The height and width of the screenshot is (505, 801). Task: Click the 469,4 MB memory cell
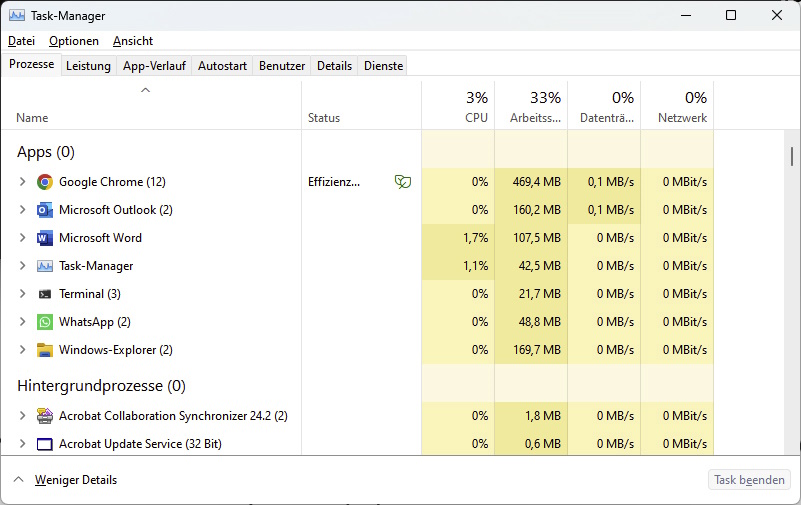point(531,182)
